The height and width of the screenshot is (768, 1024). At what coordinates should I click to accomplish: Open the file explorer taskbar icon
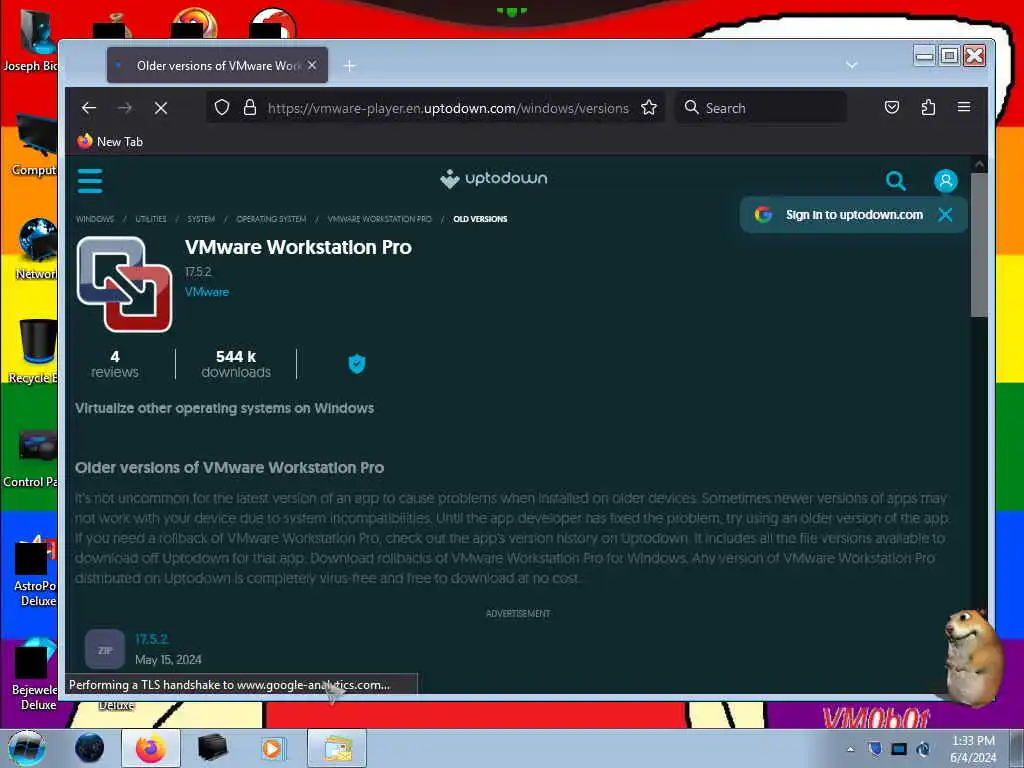pyautogui.click(x=337, y=748)
